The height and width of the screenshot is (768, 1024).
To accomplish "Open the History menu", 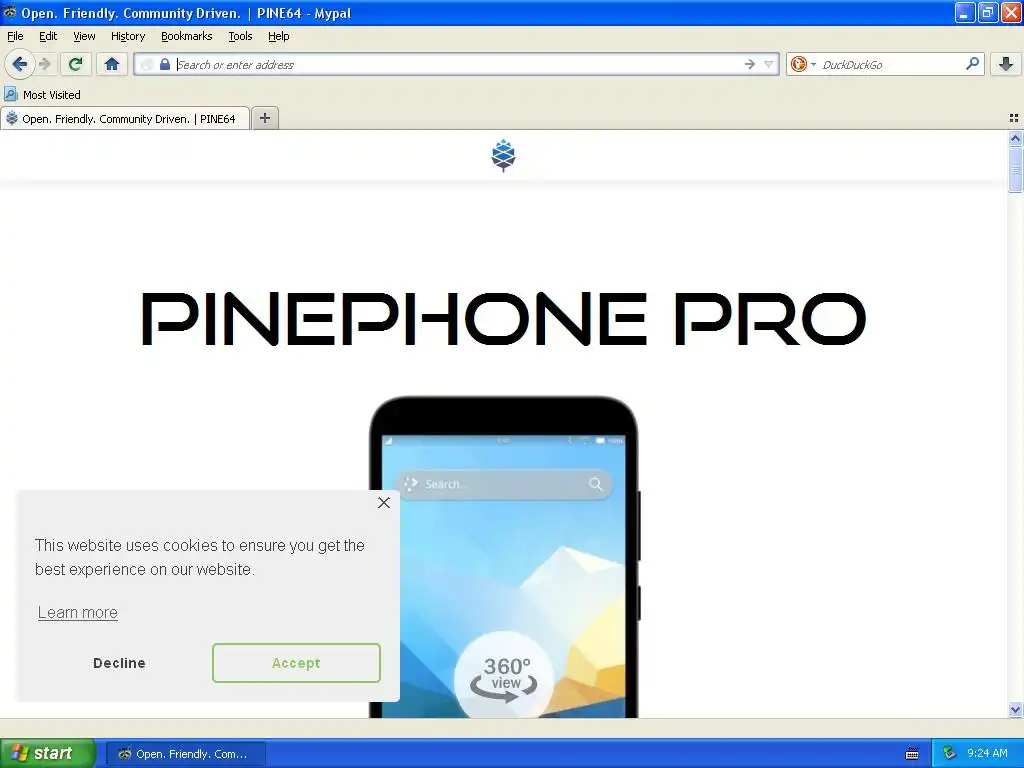I will tap(128, 36).
